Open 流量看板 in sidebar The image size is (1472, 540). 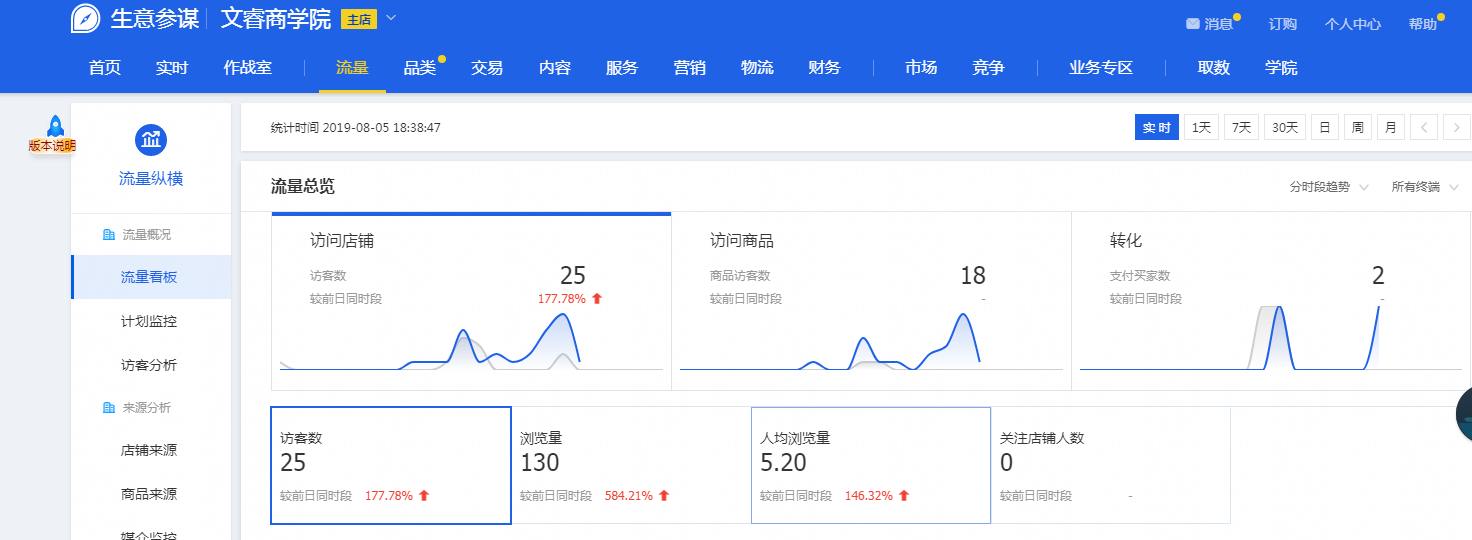click(151, 277)
